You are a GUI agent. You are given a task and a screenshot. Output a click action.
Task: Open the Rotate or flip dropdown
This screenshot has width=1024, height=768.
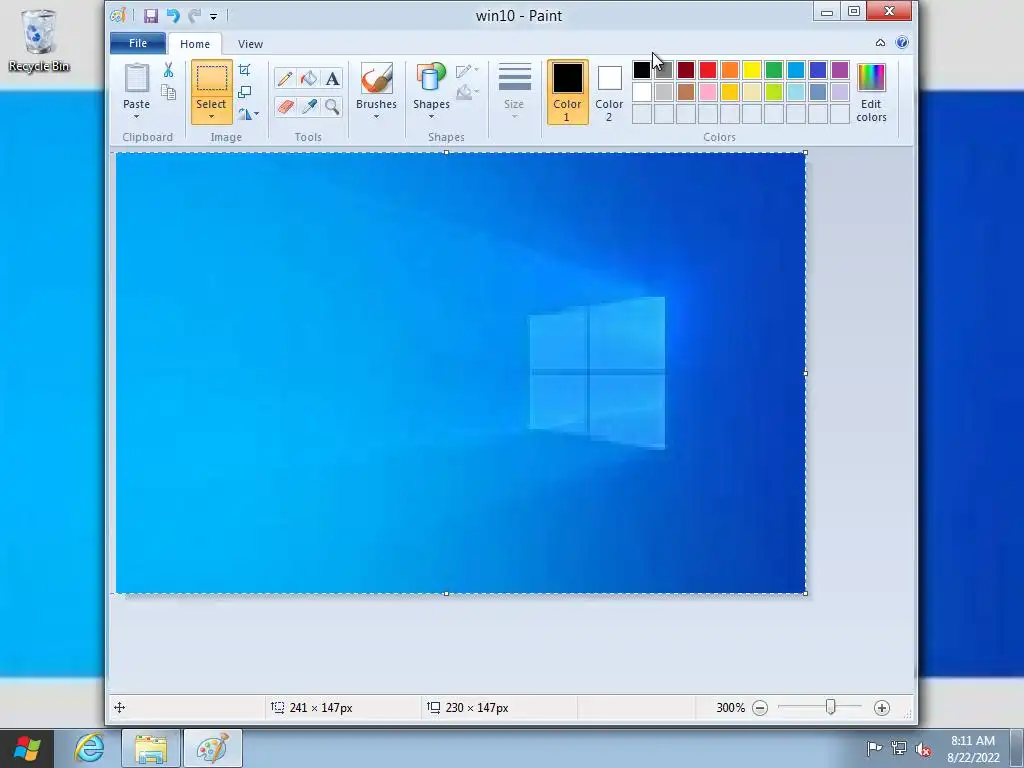[248, 114]
